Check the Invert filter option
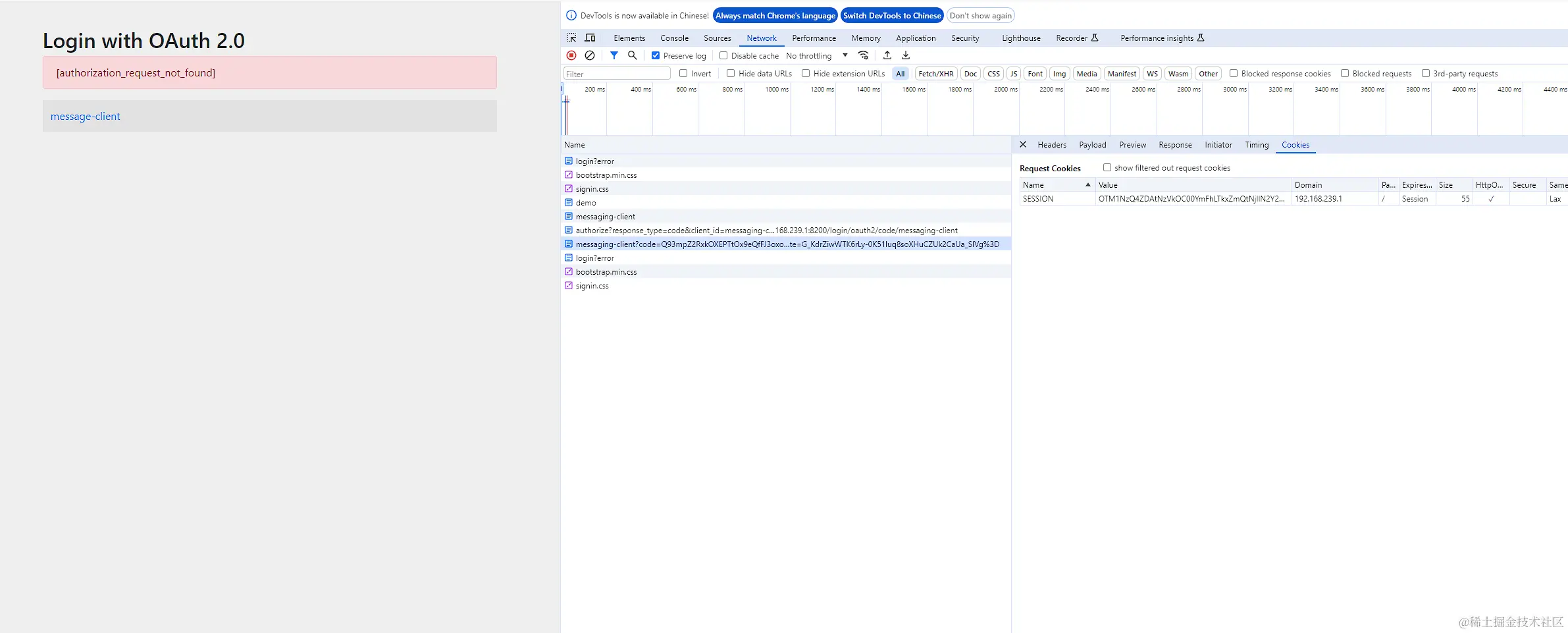The width and height of the screenshot is (1568, 633). pos(683,74)
